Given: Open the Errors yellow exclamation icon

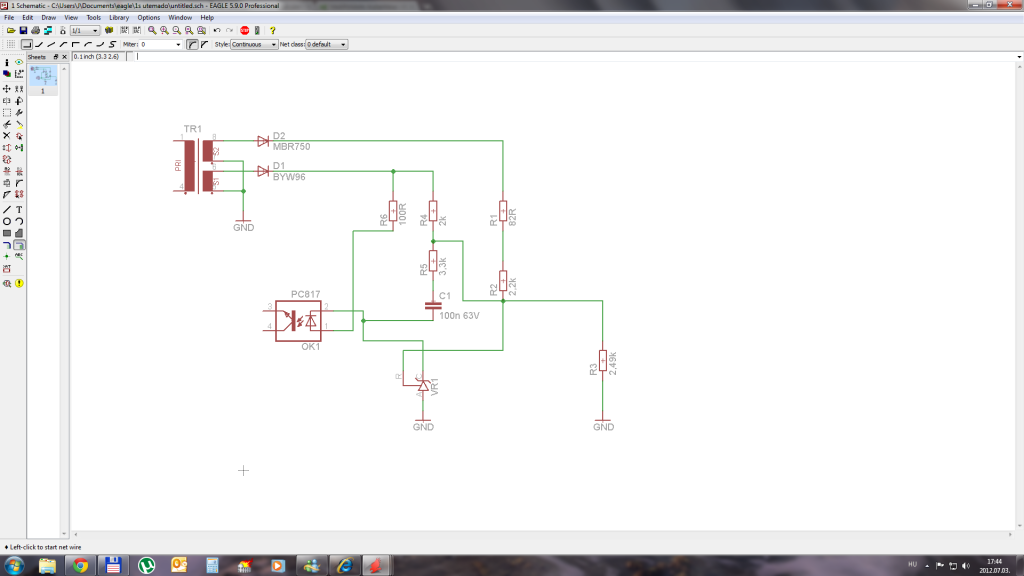Looking at the screenshot, I should point(19,283).
